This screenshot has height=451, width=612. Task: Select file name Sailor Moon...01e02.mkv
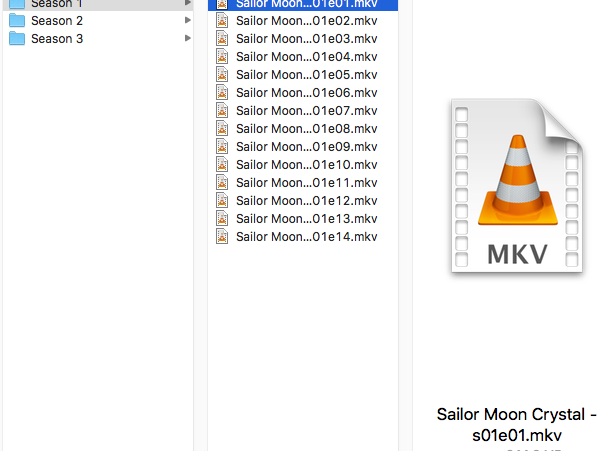[307, 21]
